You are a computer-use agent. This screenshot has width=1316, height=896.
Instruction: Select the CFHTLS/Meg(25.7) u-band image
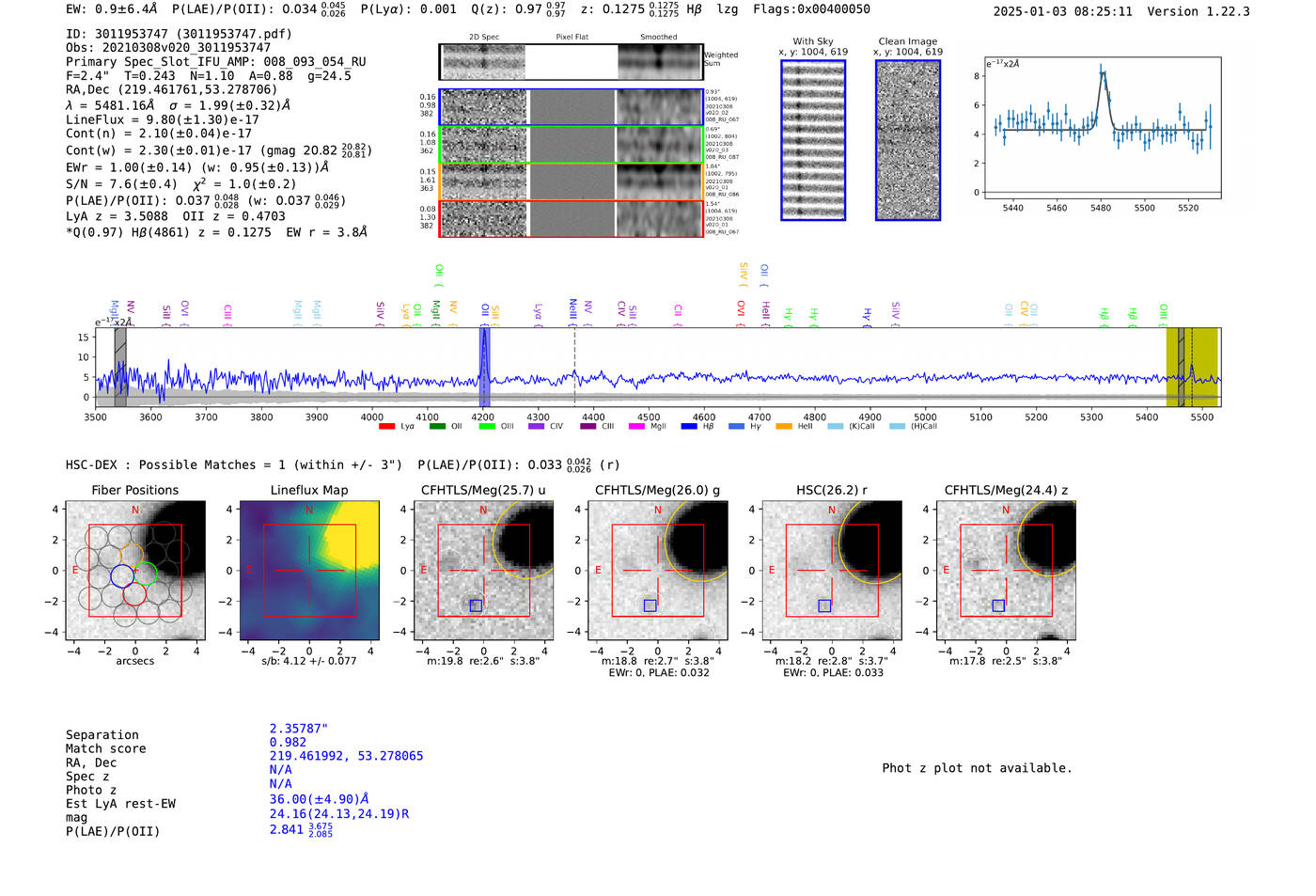click(x=483, y=571)
